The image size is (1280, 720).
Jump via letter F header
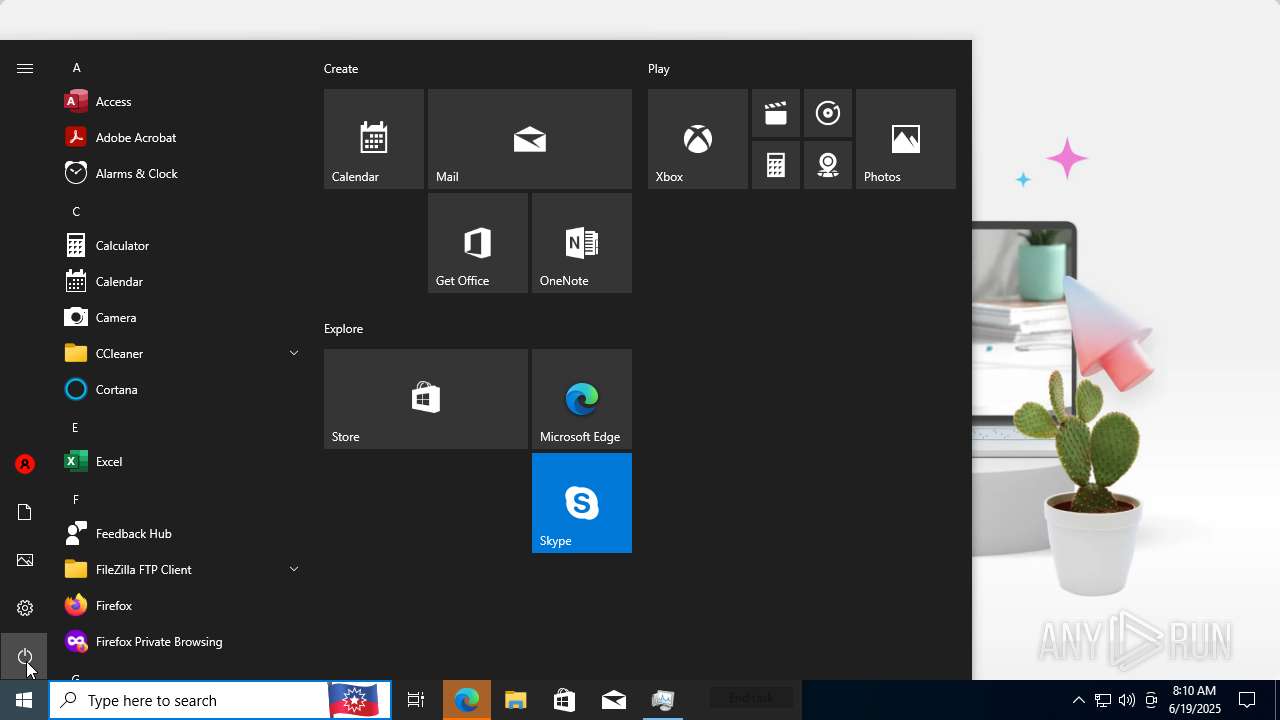[76, 499]
